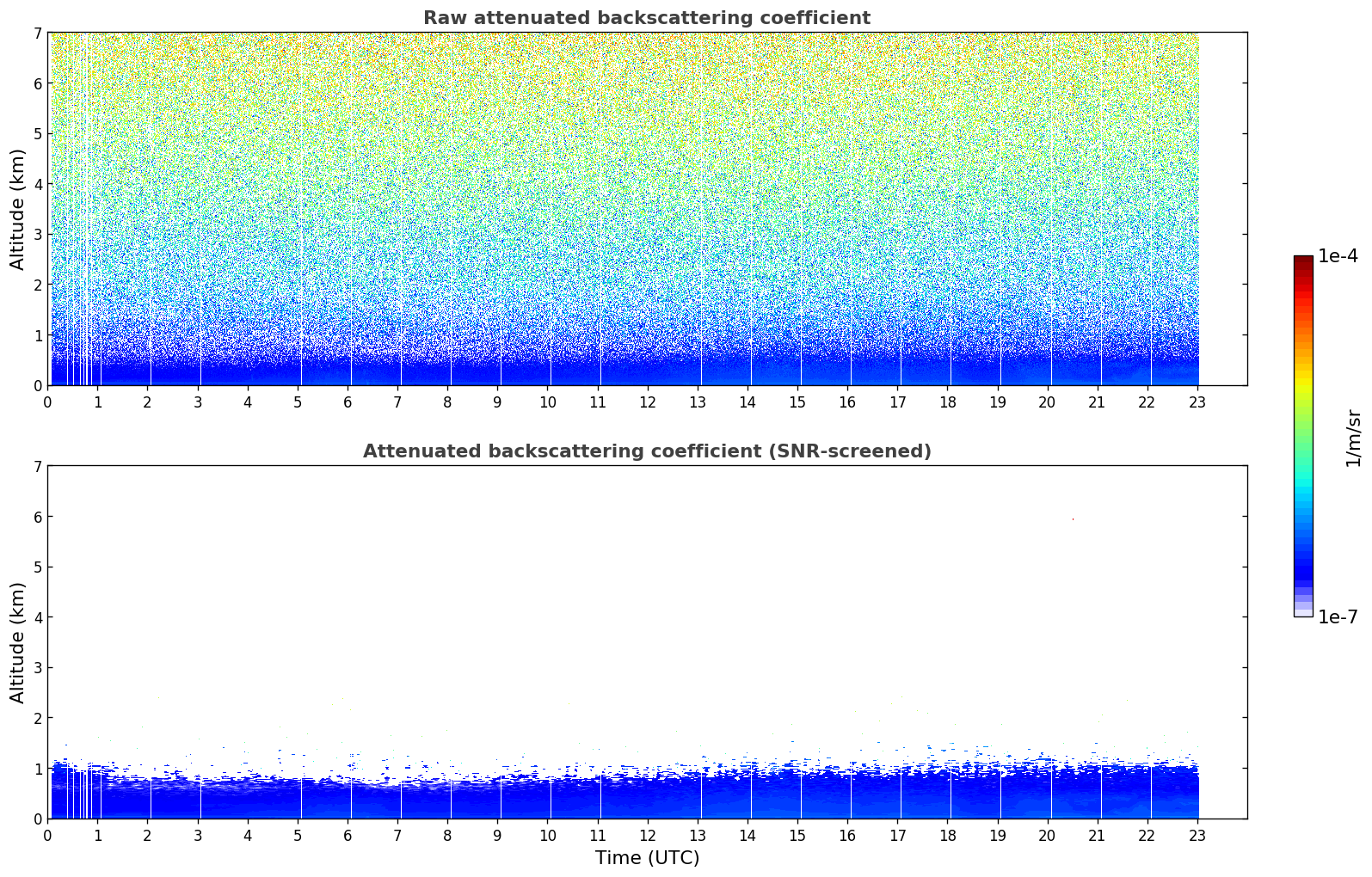Click the '6' hour tick under the bottom plot

tap(348, 836)
